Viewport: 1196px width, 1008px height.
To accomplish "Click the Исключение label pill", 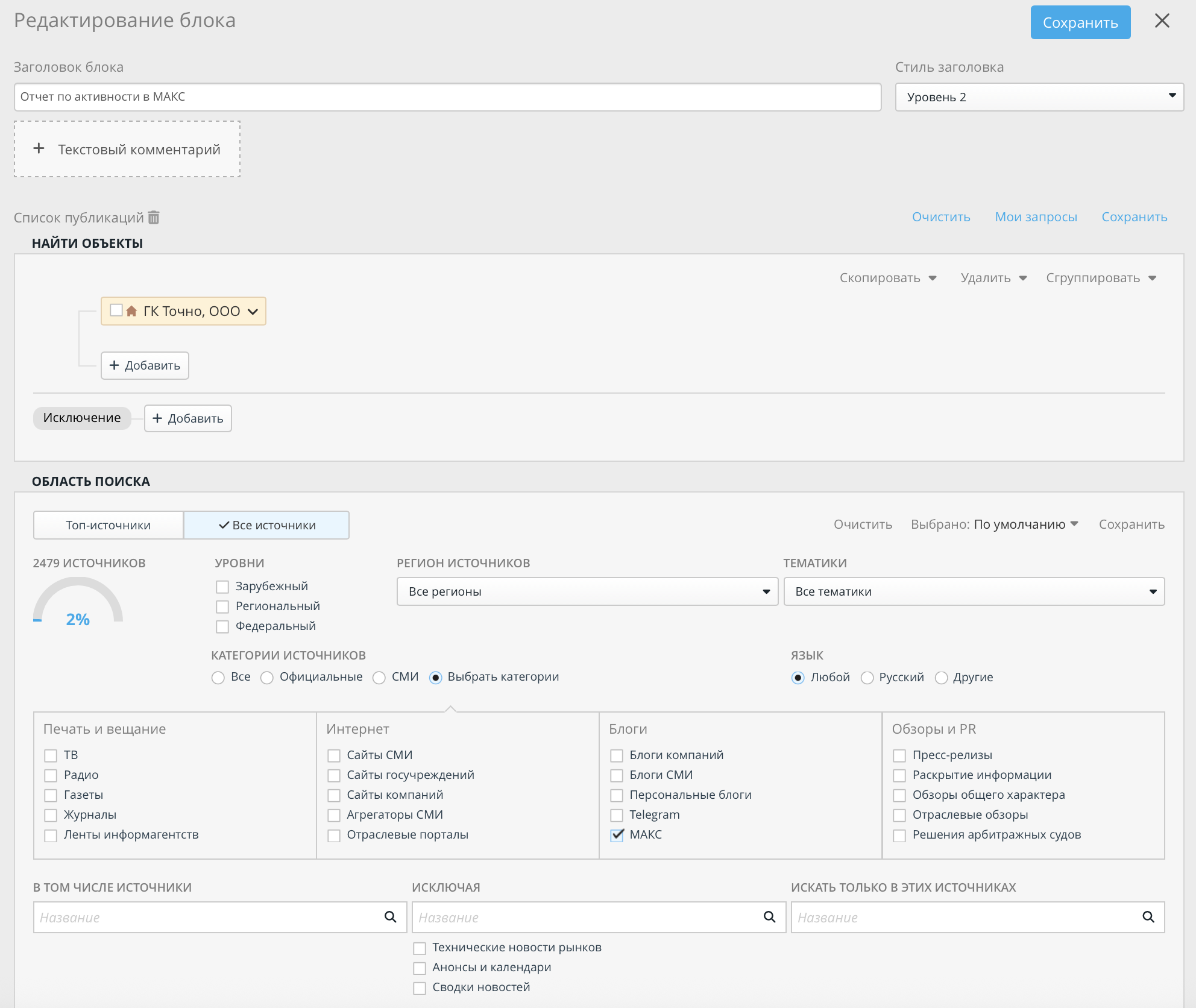I will [82, 418].
